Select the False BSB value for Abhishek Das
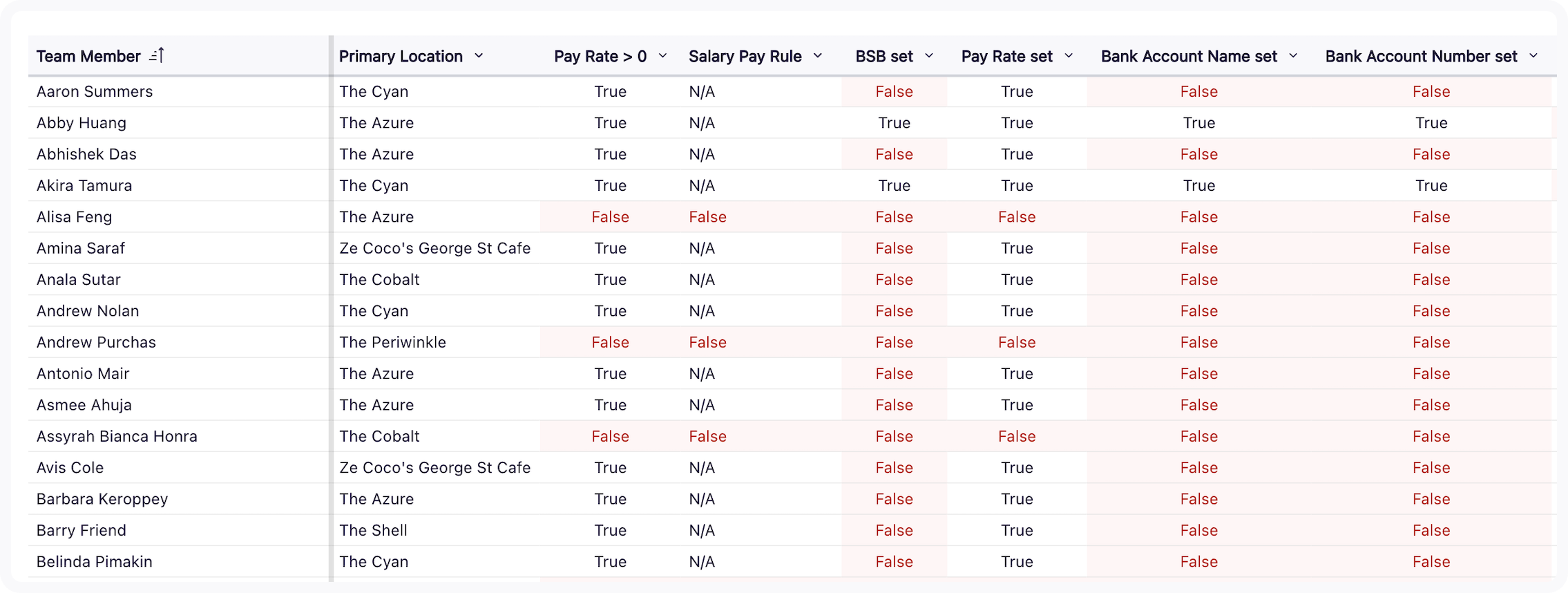The image size is (1568, 593). point(895,153)
